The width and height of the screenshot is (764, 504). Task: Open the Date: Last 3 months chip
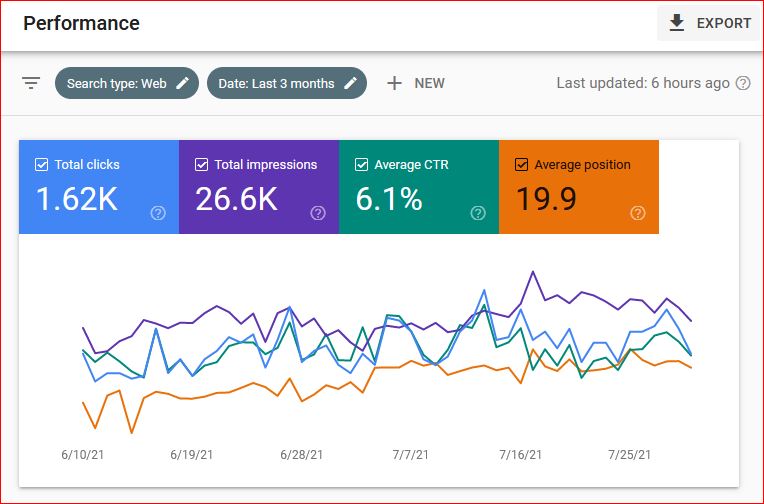click(x=277, y=83)
